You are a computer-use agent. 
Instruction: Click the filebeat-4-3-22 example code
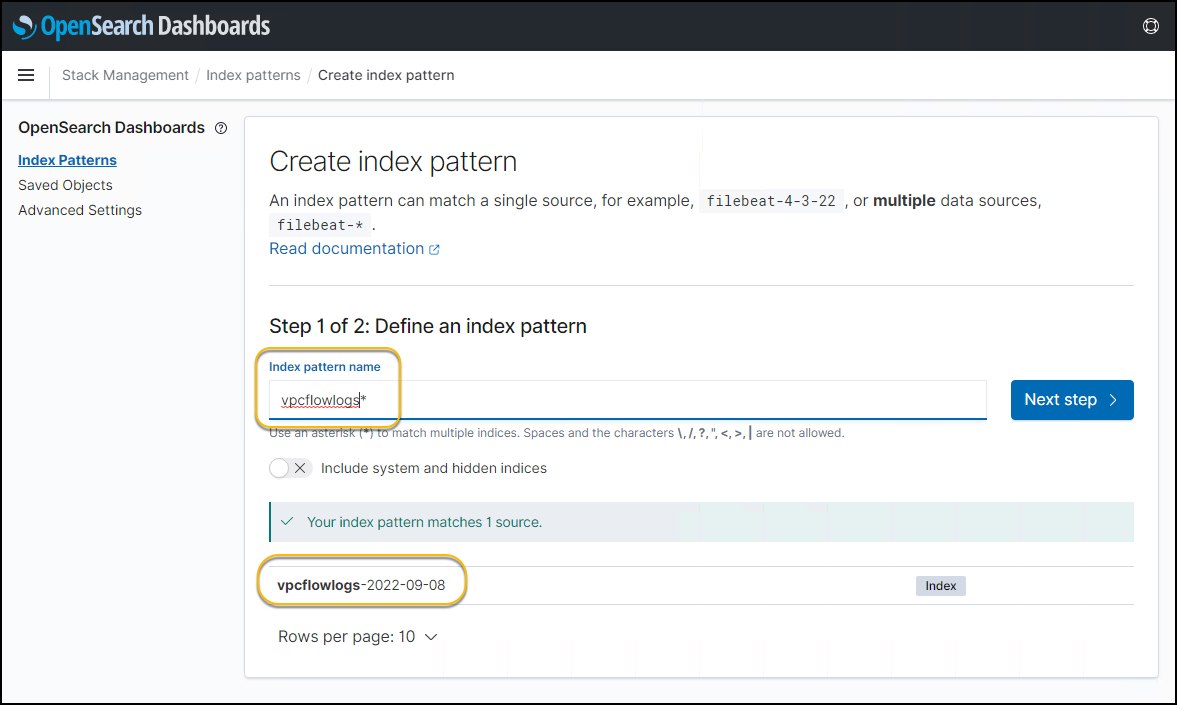pos(771,201)
